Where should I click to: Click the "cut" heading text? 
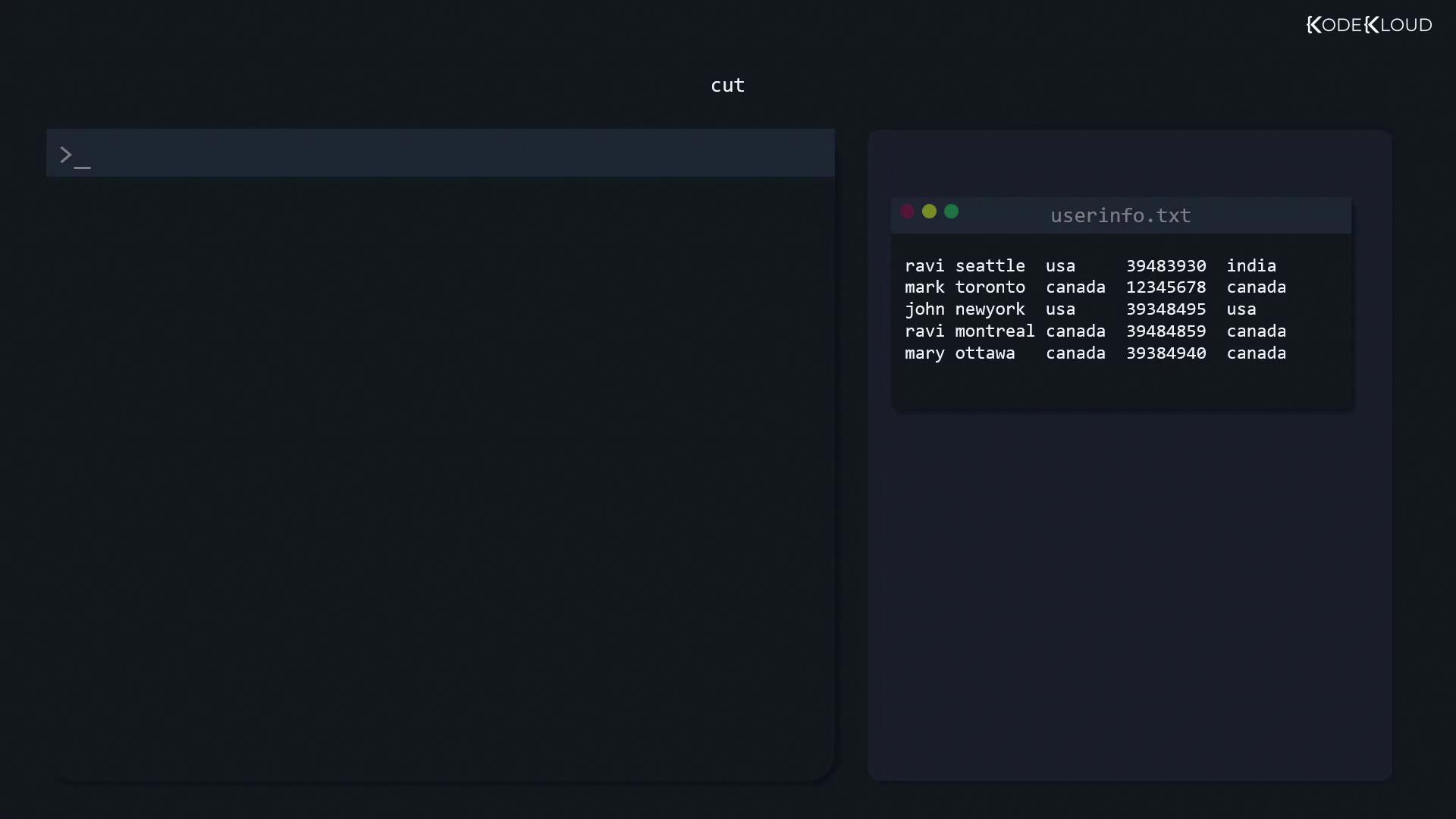(727, 86)
